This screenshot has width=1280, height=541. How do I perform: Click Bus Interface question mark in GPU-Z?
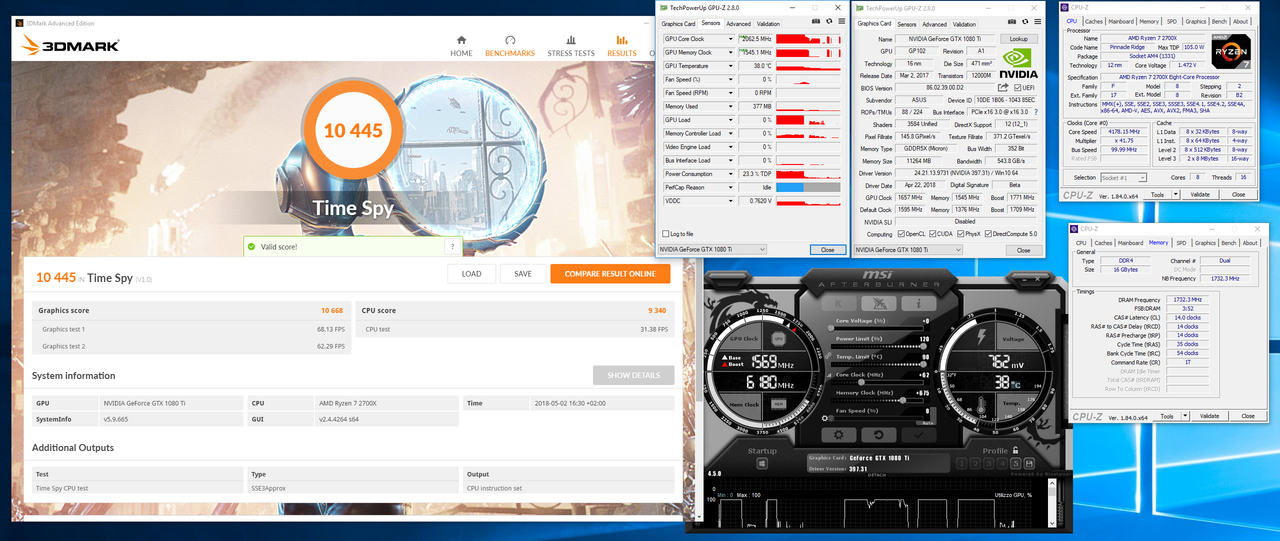pyautogui.click(x=1036, y=112)
